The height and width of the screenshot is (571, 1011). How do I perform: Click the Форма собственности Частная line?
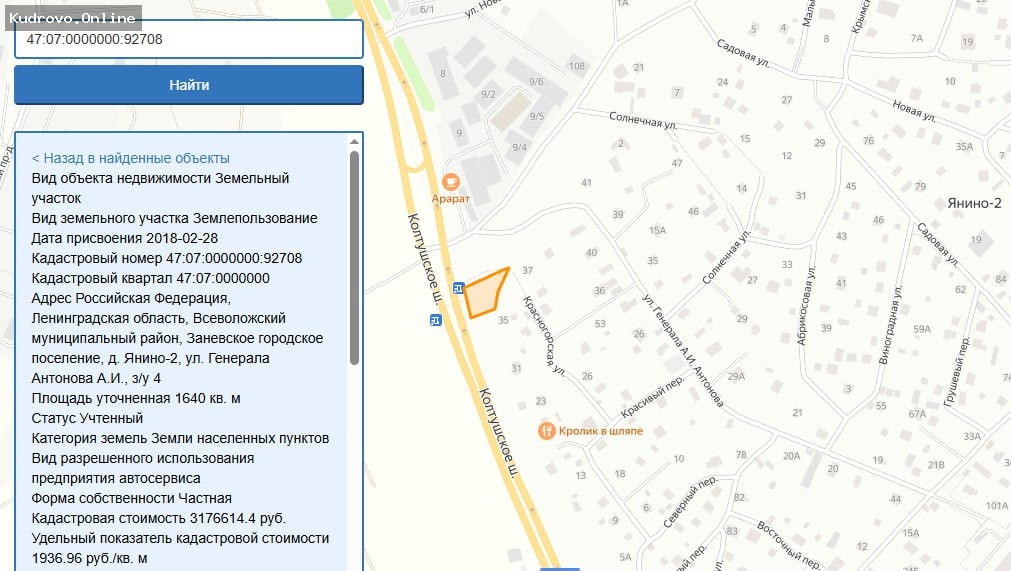click(x=132, y=498)
